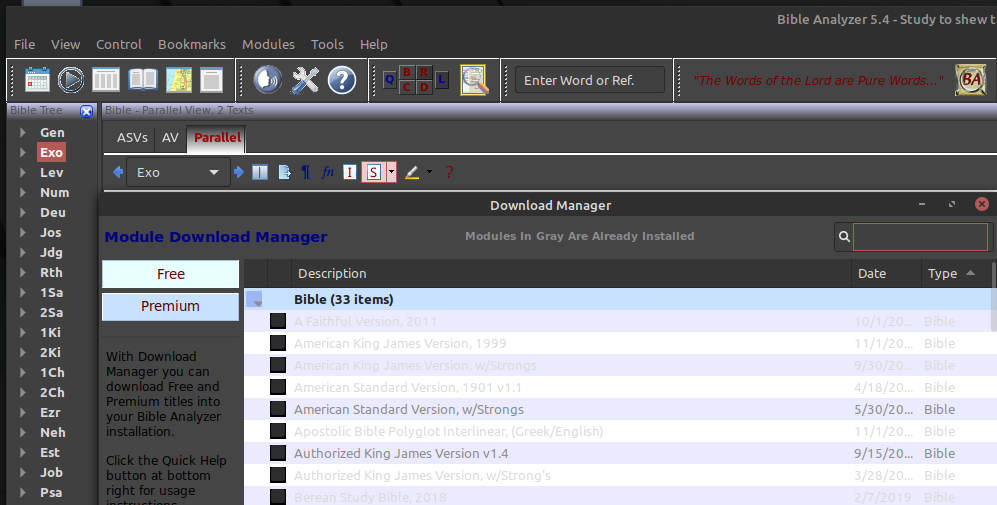Switch to the ASVs tab
Screen dimensions: 997x505
(132, 137)
